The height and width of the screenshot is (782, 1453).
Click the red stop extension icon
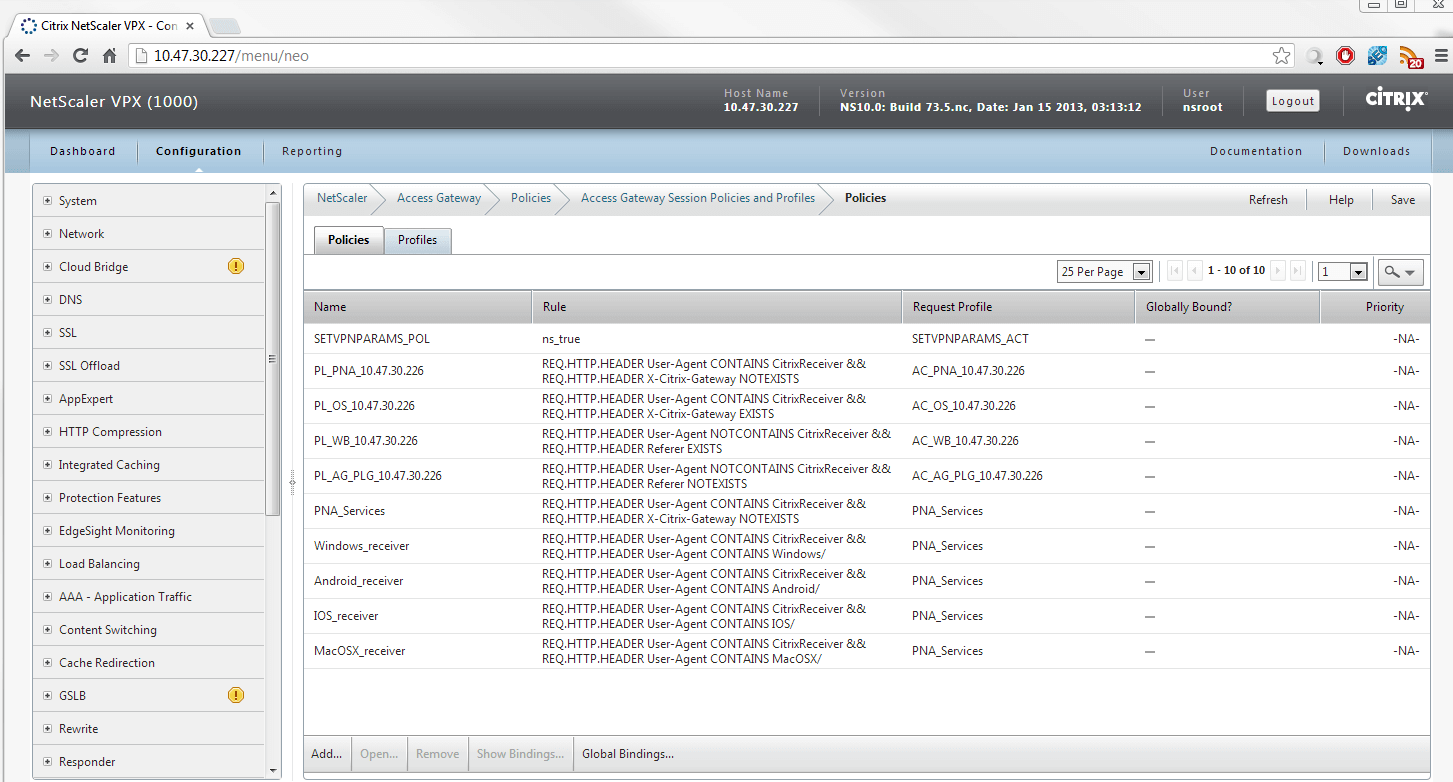click(1346, 56)
